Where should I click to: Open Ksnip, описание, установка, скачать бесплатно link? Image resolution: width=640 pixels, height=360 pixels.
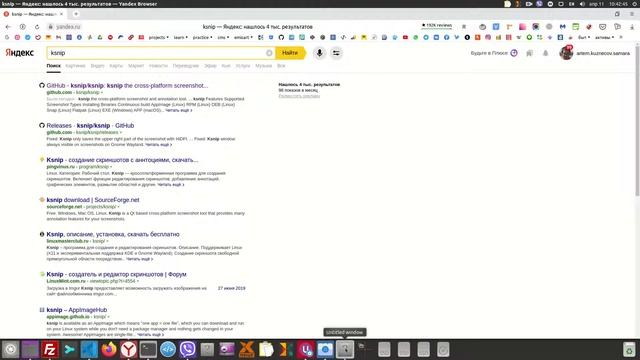click(x=113, y=234)
